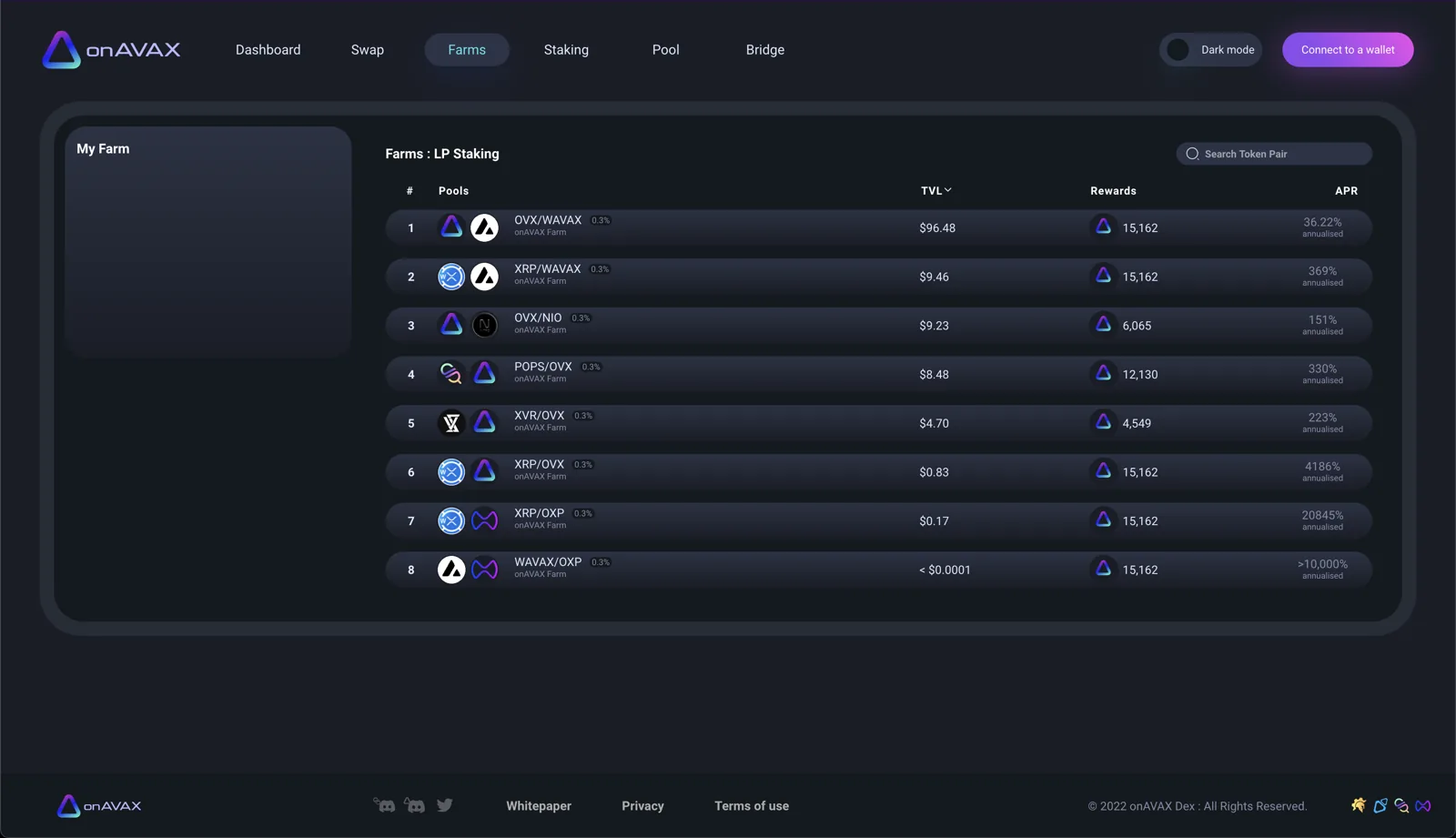Click the magnifier icon in the search box
This screenshot has height=838, width=1456.
click(1192, 154)
